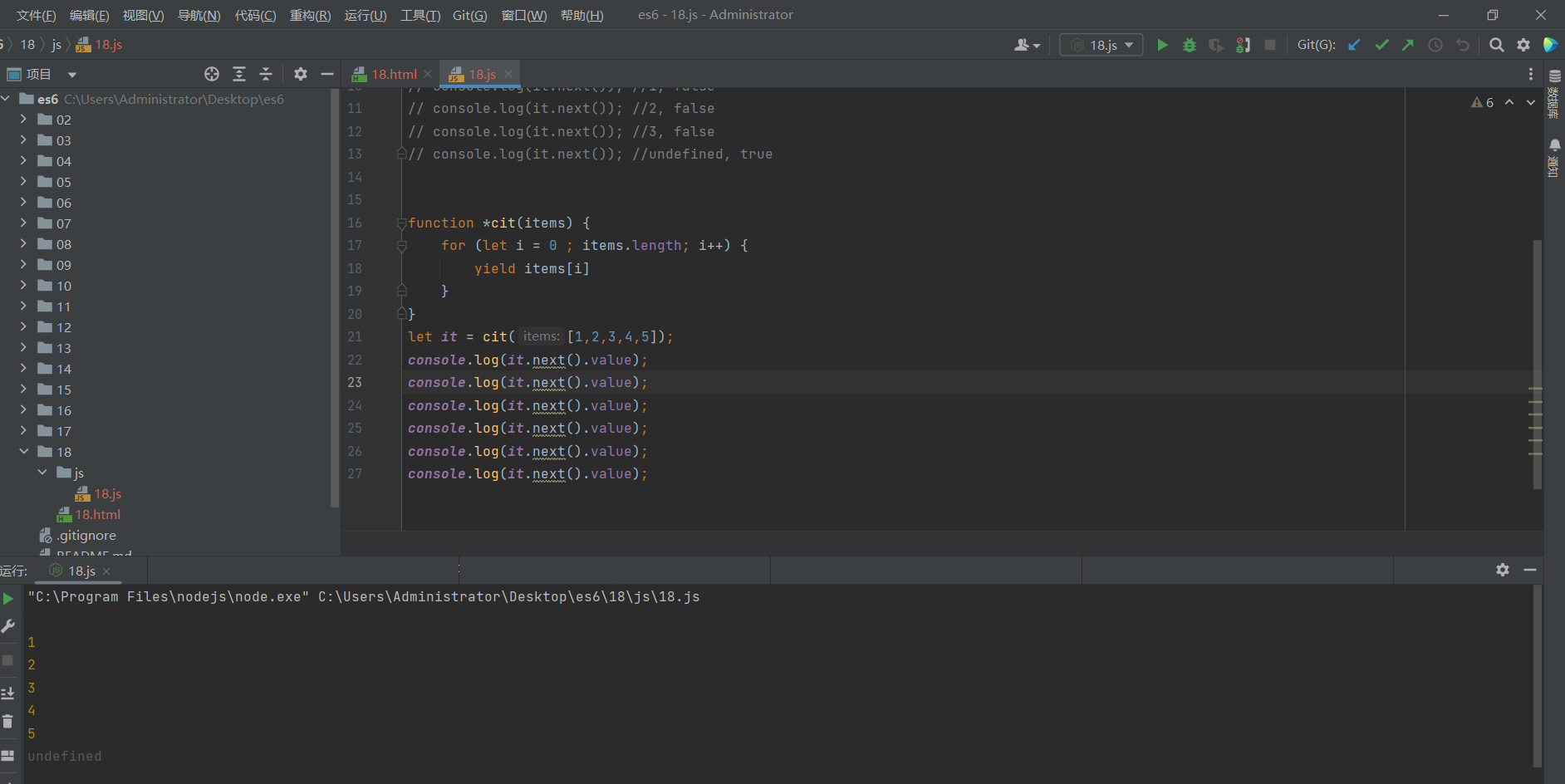
Task: Fold the cit function at line 16
Action: [402, 223]
